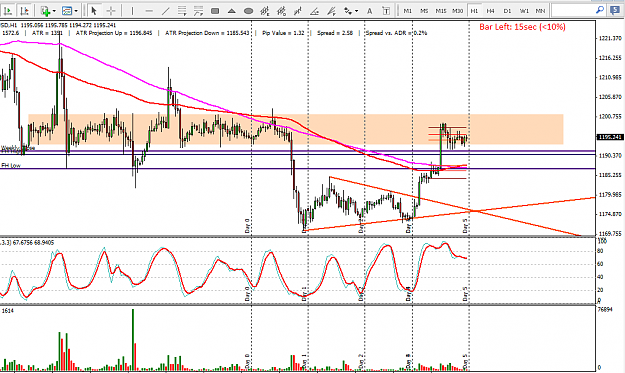Click the 'Spread vs. ADR' text

point(397,33)
